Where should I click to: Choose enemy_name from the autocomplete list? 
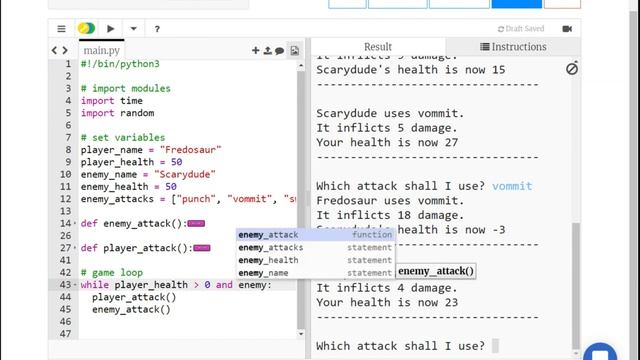[x=315, y=273]
